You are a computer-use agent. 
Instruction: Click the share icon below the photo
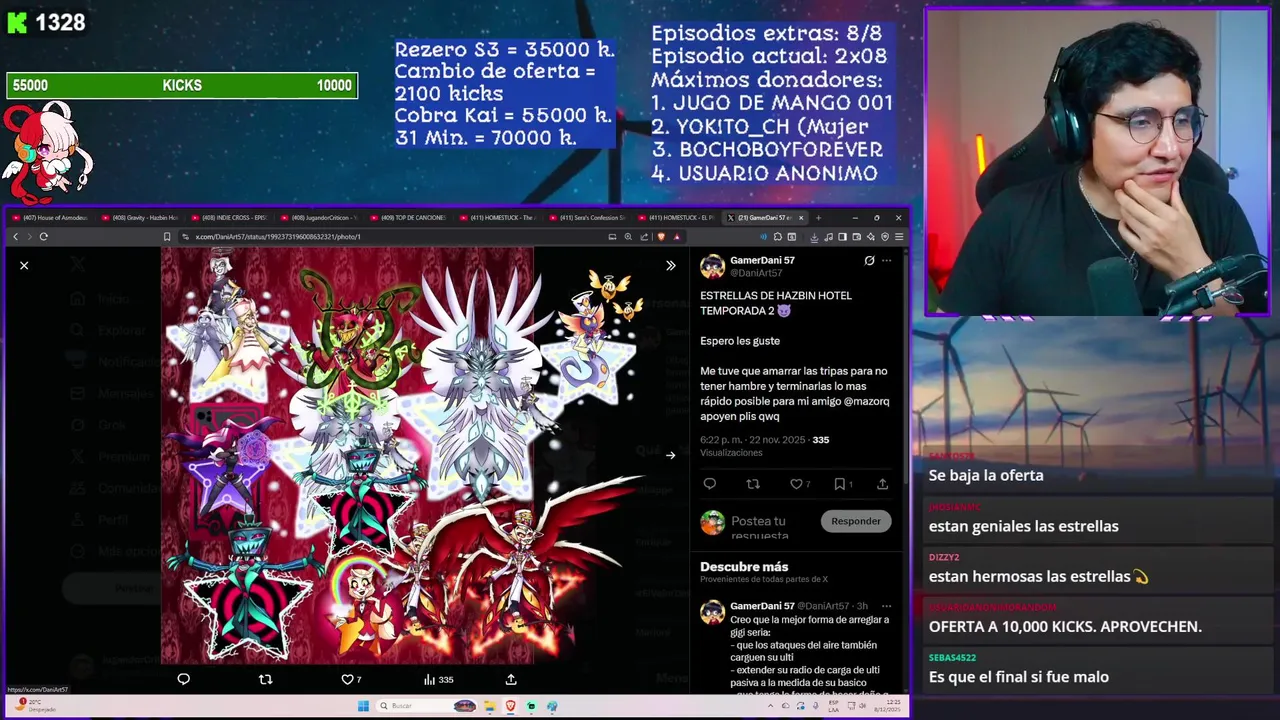point(511,679)
